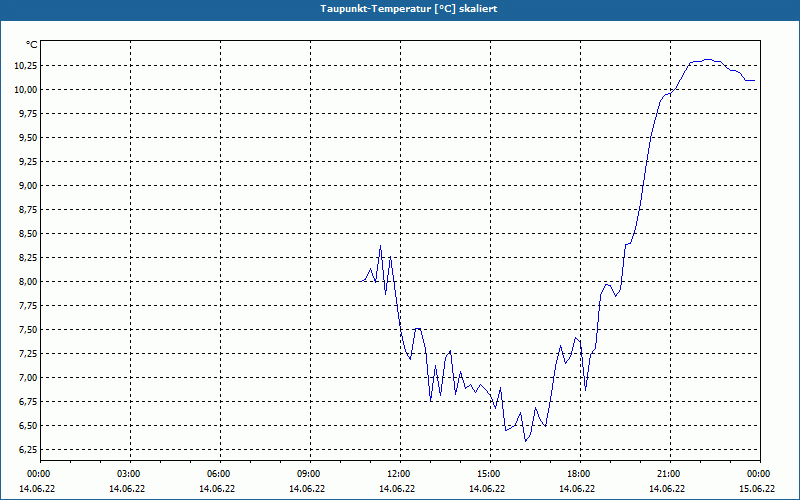Click the 6,75 y-axis value
The height and width of the screenshot is (500, 800).
tap(28, 402)
